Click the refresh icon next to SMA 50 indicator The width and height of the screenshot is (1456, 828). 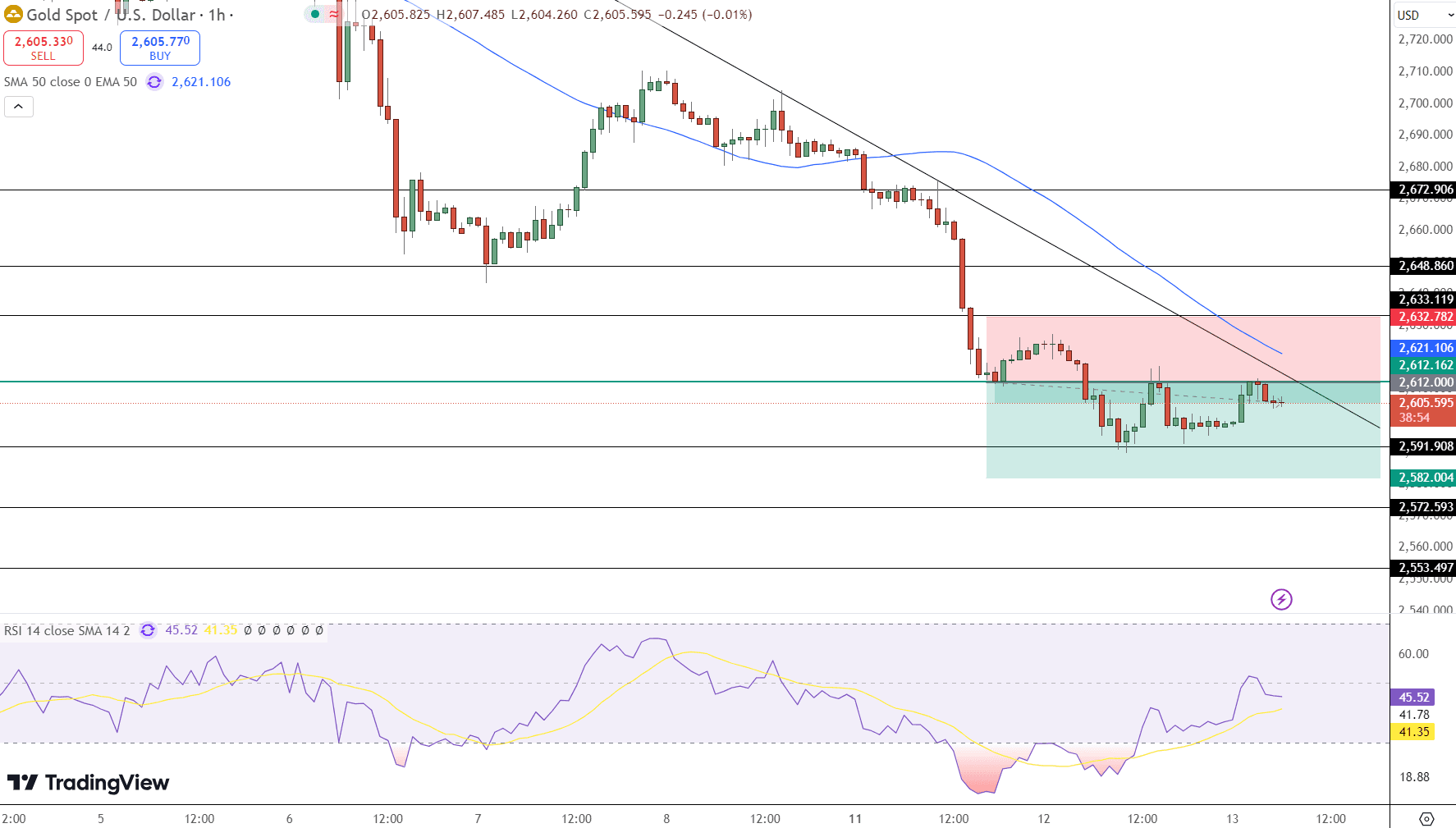click(154, 82)
